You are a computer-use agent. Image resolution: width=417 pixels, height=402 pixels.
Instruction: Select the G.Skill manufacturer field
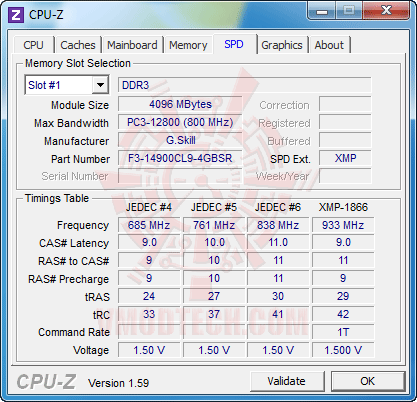[x=180, y=140]
